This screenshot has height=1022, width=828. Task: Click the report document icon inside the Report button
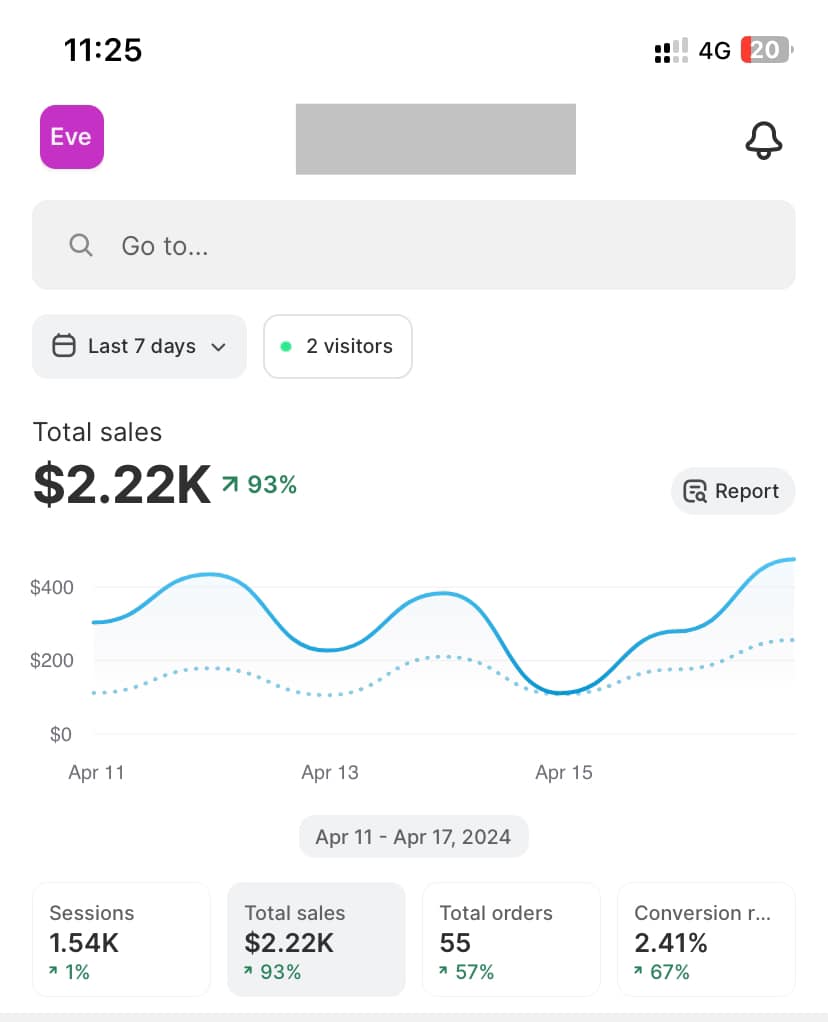[694, 491]
